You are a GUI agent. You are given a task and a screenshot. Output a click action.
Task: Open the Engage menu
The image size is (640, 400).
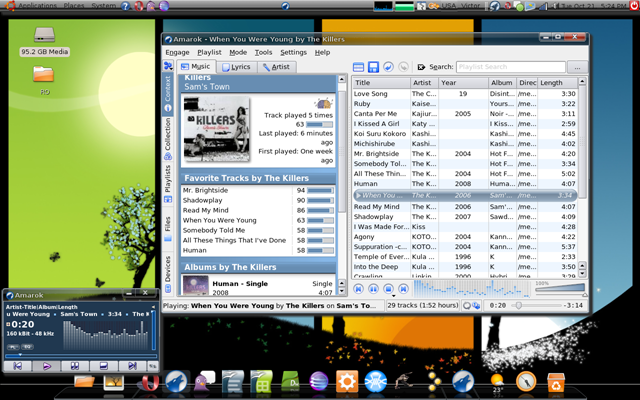[x=177, y=53]
